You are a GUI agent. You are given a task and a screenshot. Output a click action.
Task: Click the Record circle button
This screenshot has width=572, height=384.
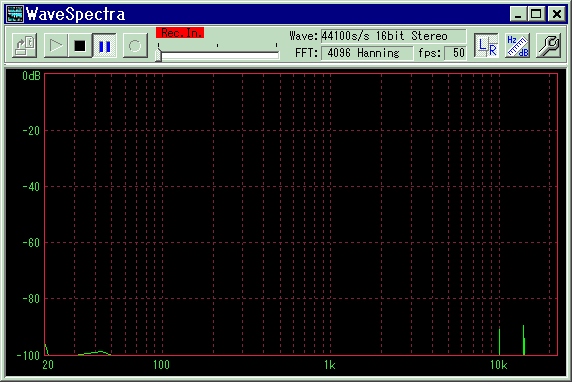tap(135, 46)
